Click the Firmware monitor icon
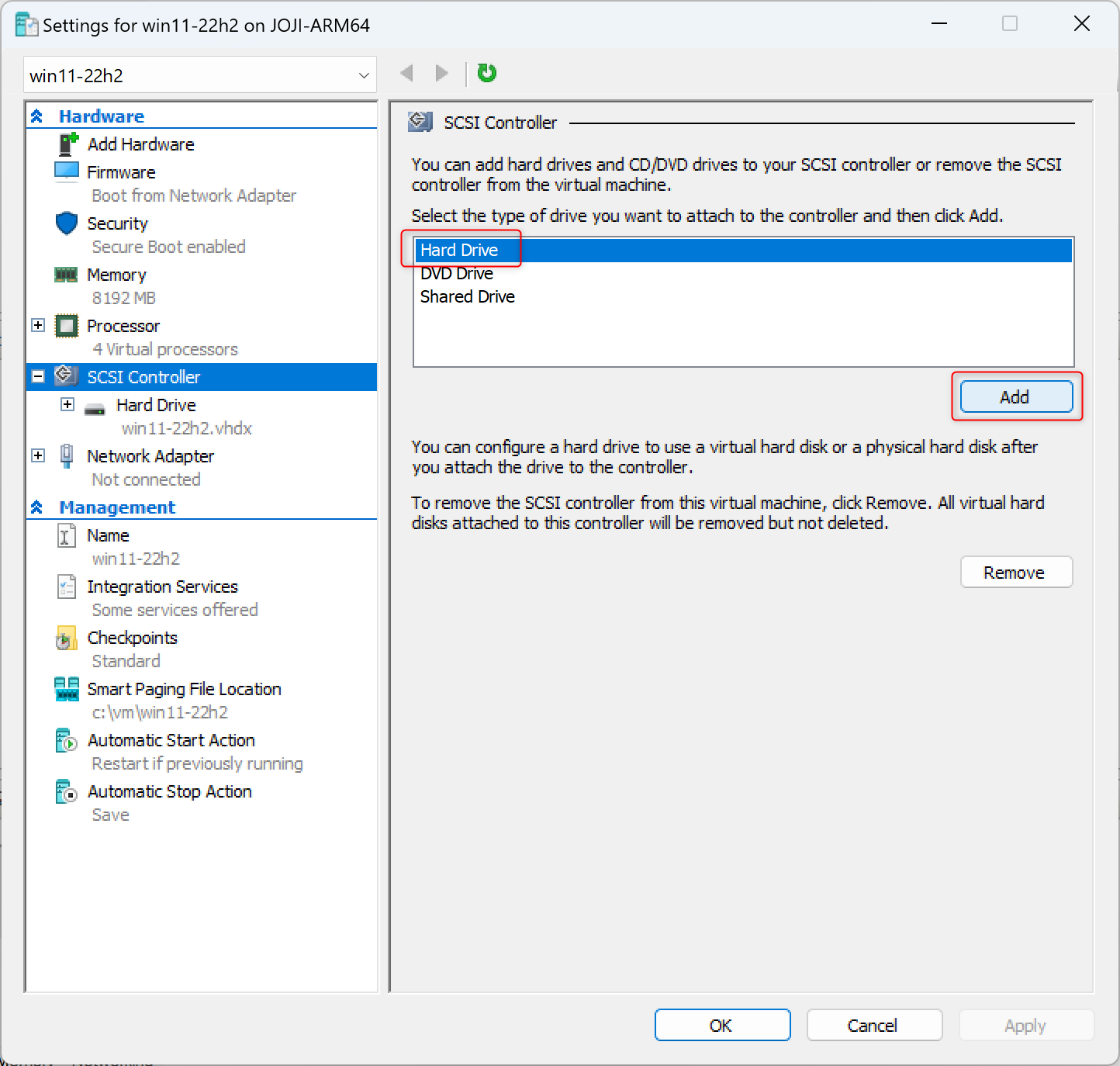Viewport: 1120px width, 1066px height. (67, 171)
